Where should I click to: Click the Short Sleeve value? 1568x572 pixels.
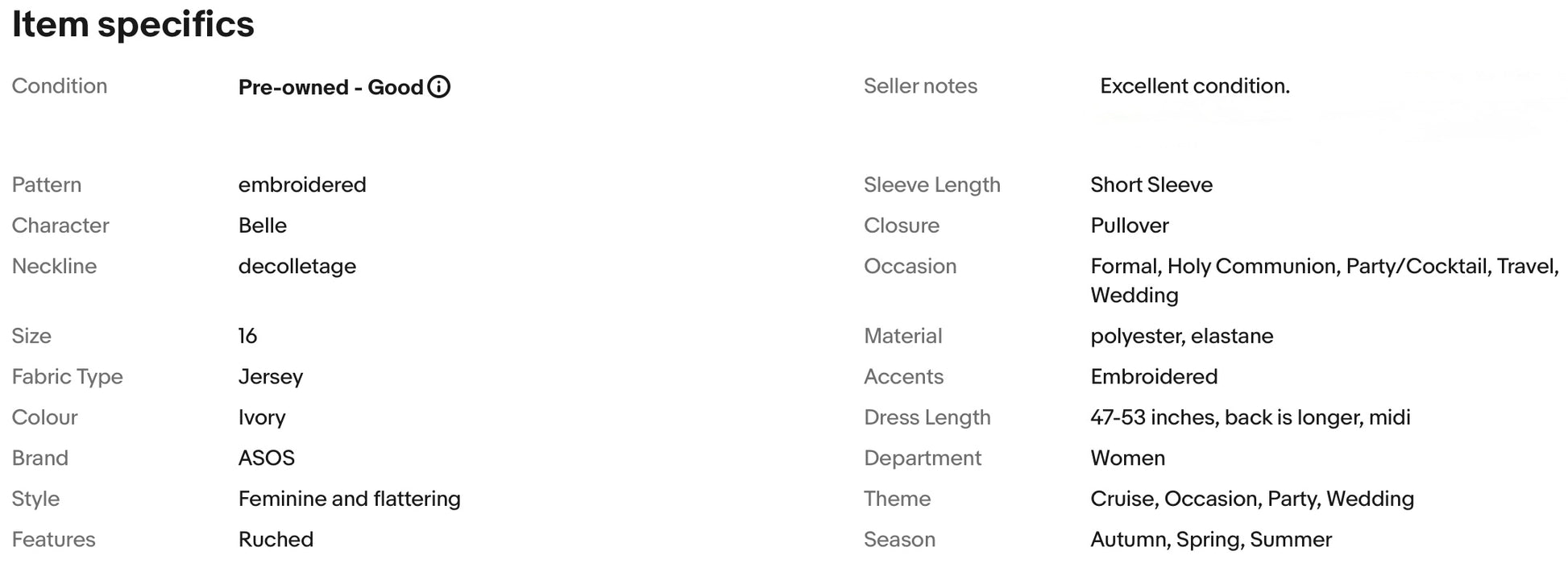point(1151,184)
